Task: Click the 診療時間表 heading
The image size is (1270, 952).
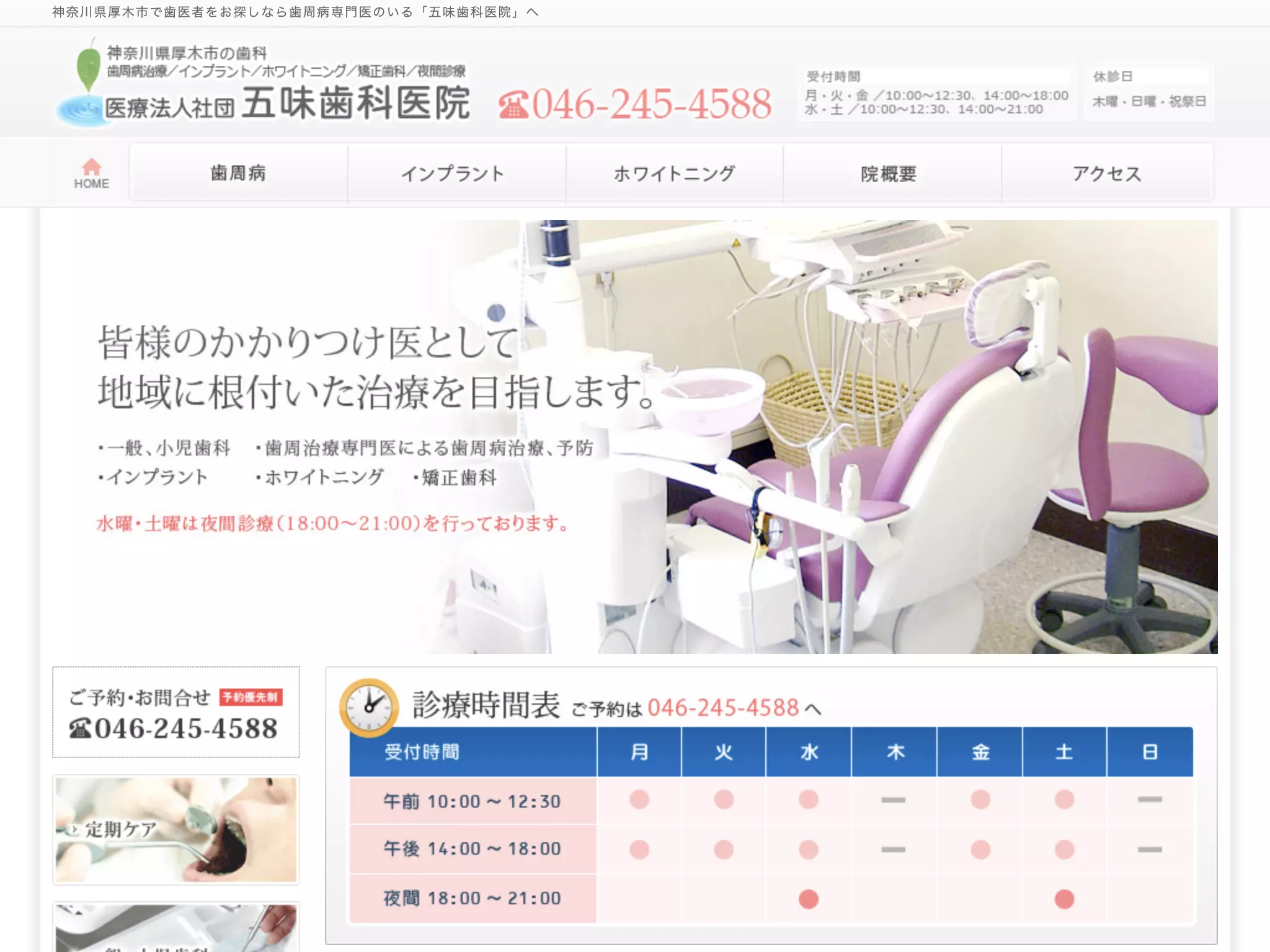Action: pyautogui.click(x=486, y=705)
